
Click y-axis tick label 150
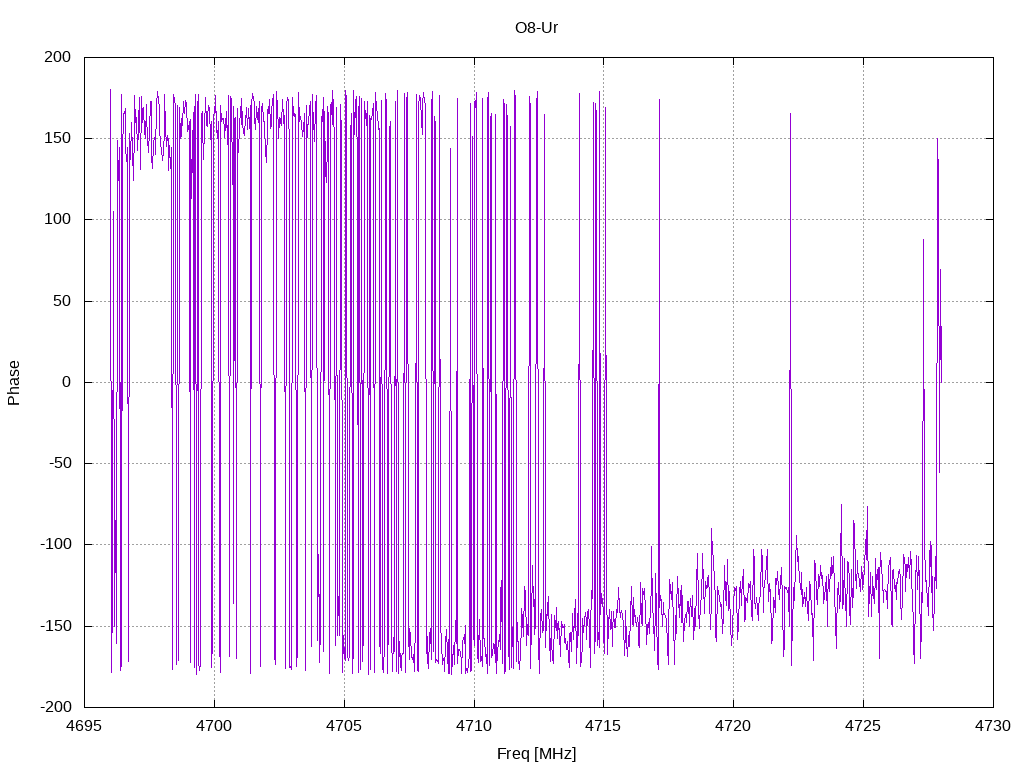point(57,138)
